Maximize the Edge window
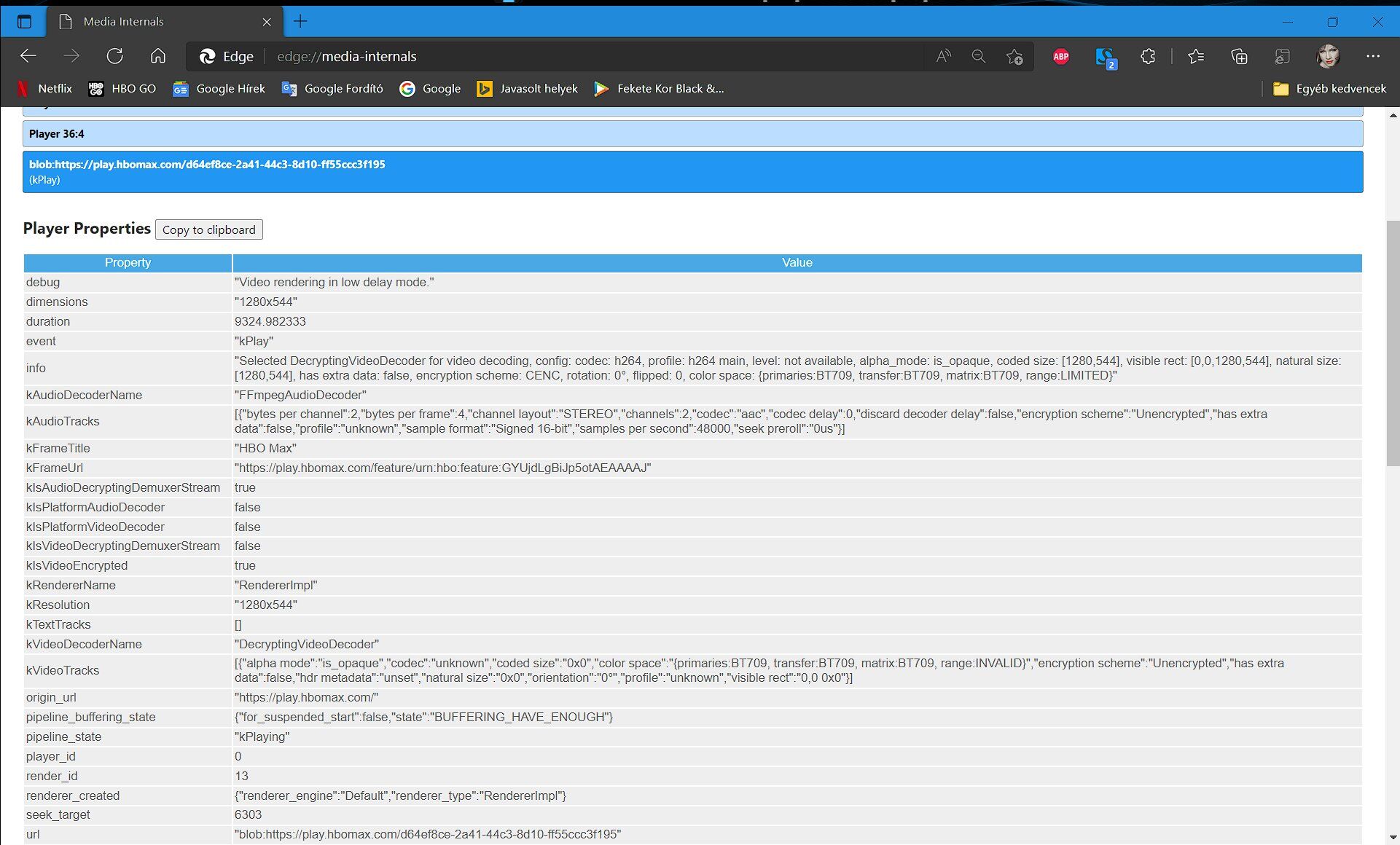1400x845 pixels. (1332, 22)
